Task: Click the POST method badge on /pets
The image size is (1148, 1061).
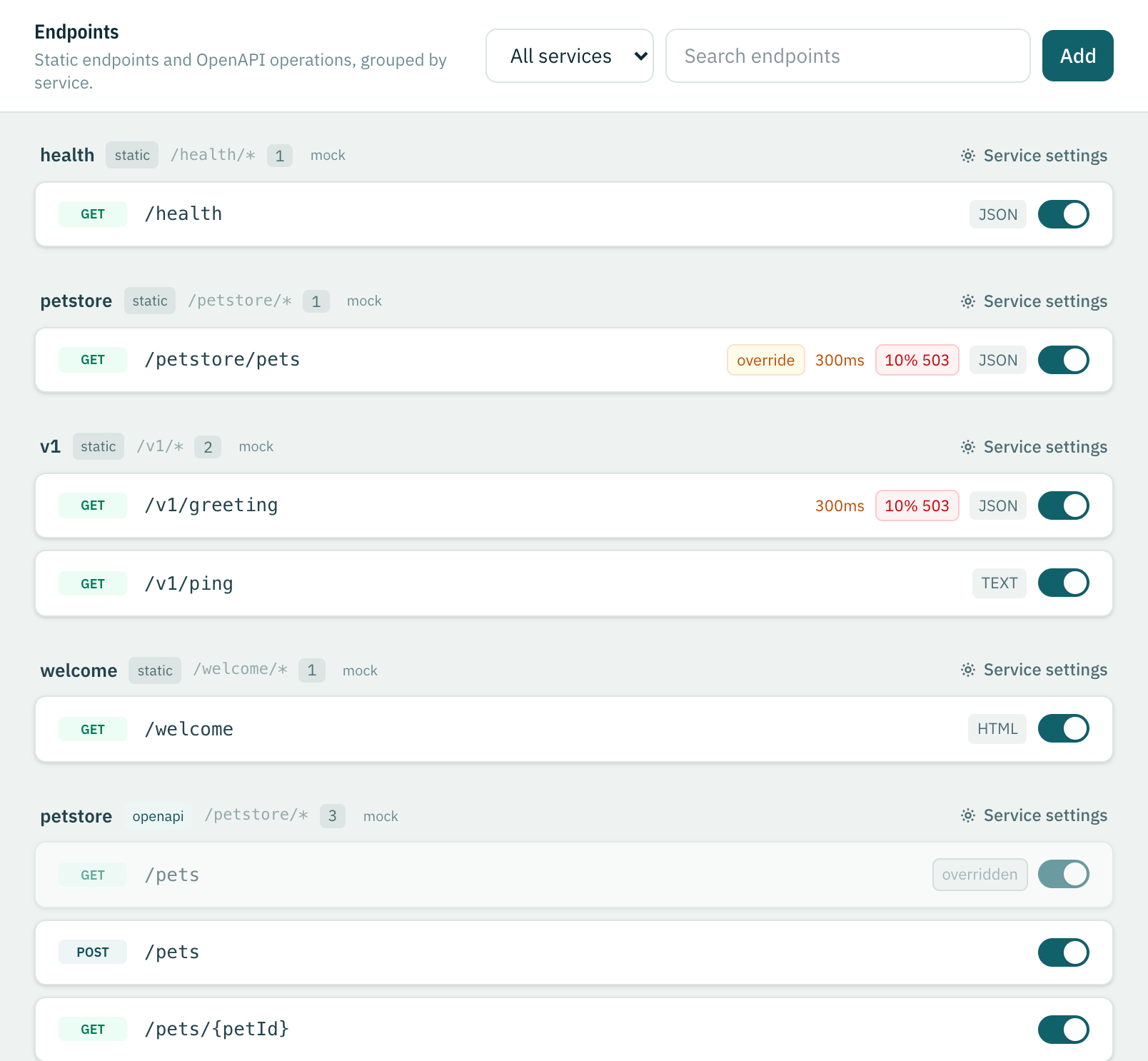Action: click(93, 952)
